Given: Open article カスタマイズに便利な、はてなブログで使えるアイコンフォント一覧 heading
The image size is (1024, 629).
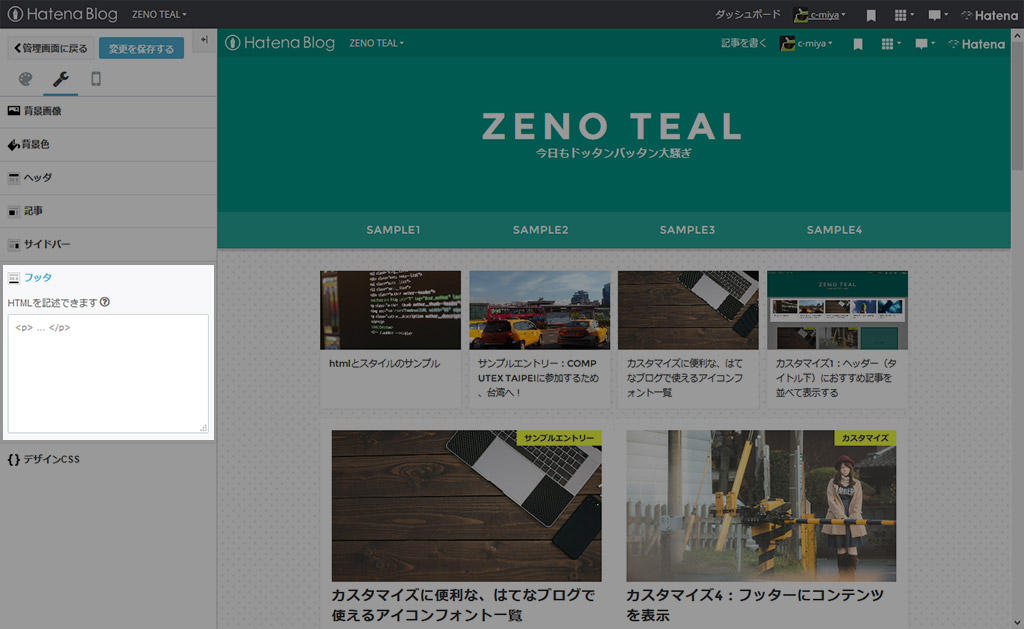Looking at the screenshot, I should pos(463,605).
